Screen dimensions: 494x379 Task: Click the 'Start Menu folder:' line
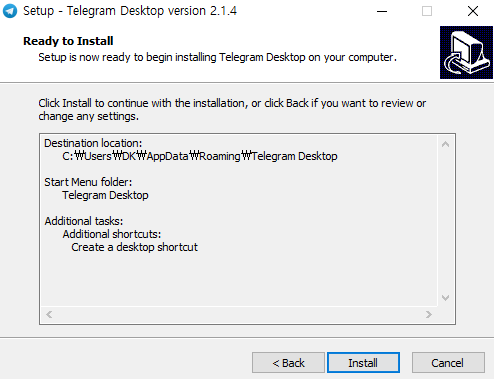pyautogui.click(x=88, y=182)
